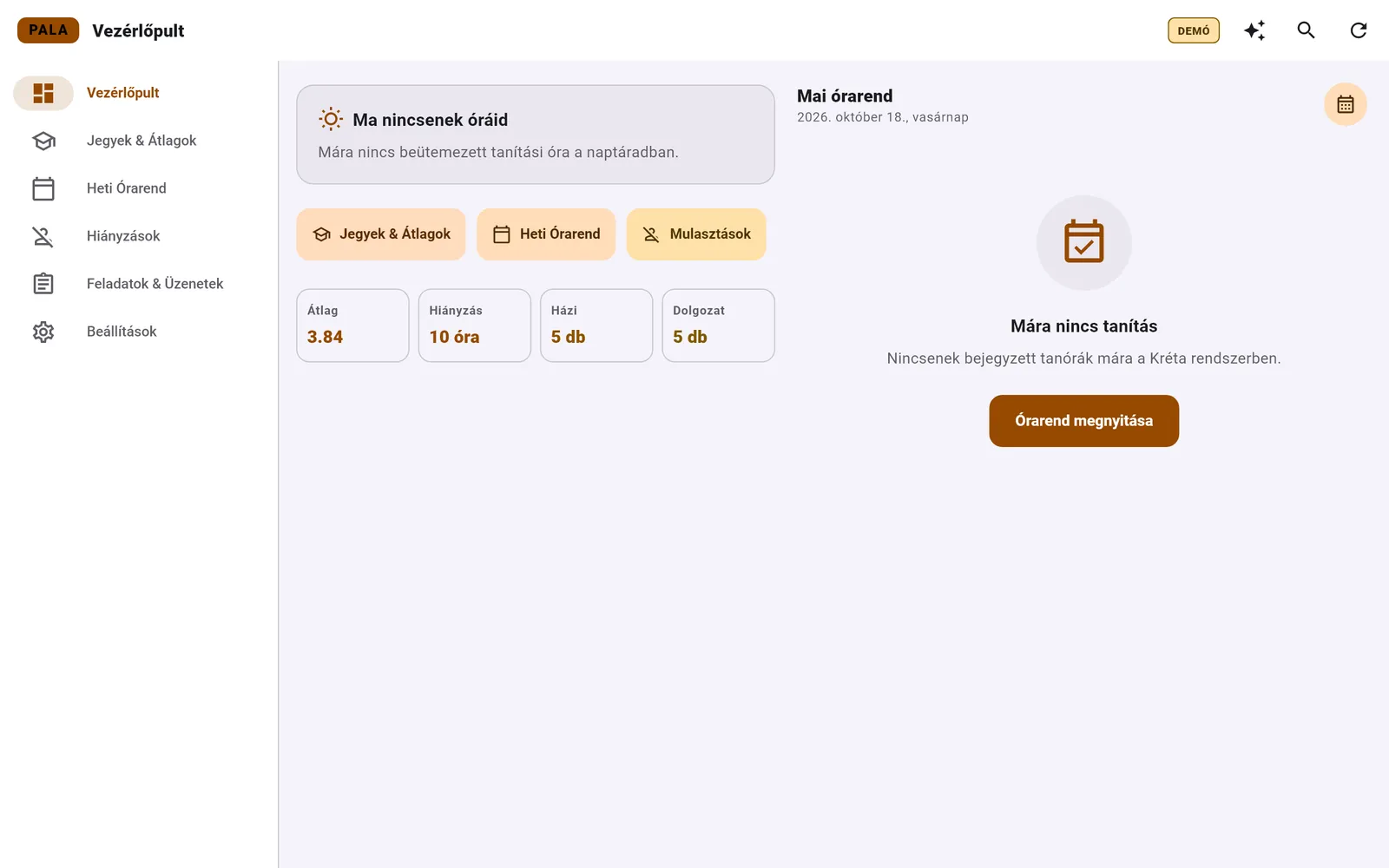Image resolution: width=1389 pixels, height=868 pixels.
Task: Click the Átlag 3.84 stat card
Action: (352, 325)
